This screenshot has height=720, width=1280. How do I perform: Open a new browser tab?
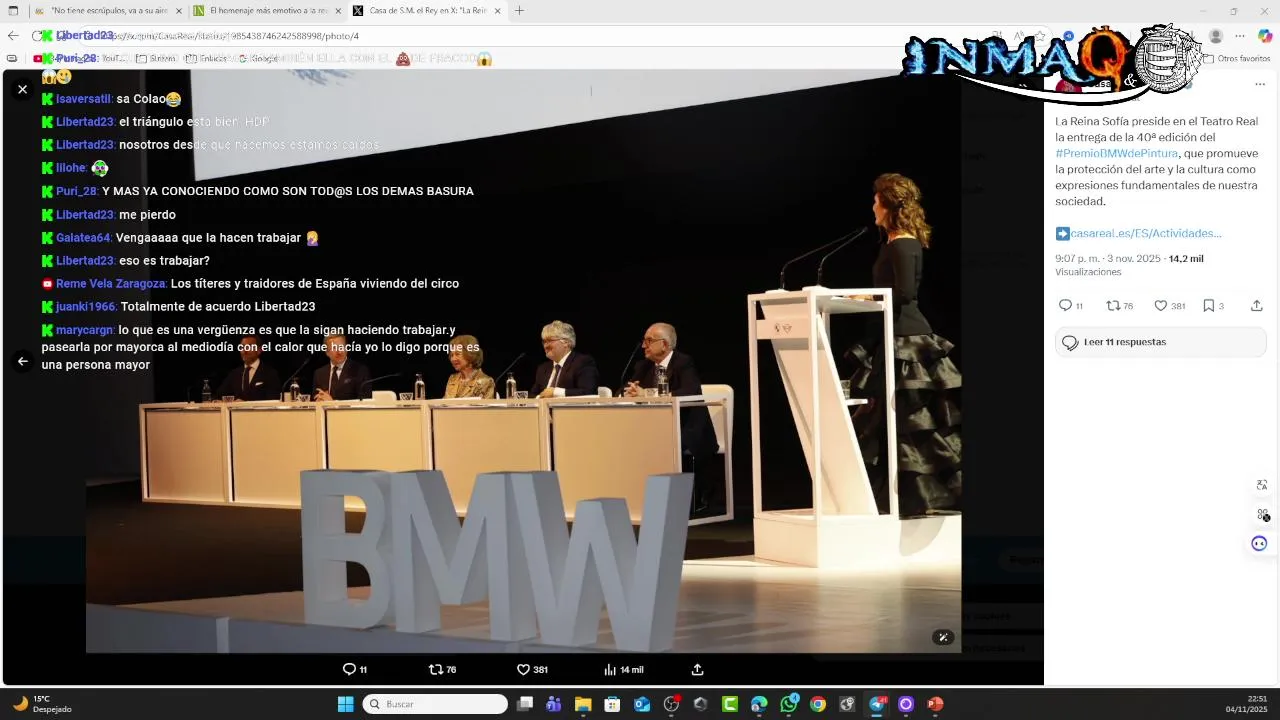519,10
